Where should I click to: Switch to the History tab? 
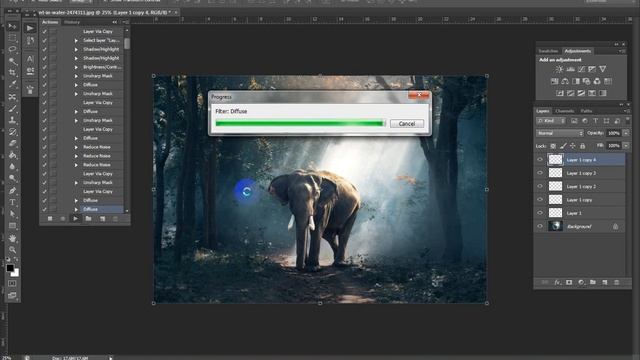tap(72, 22)
